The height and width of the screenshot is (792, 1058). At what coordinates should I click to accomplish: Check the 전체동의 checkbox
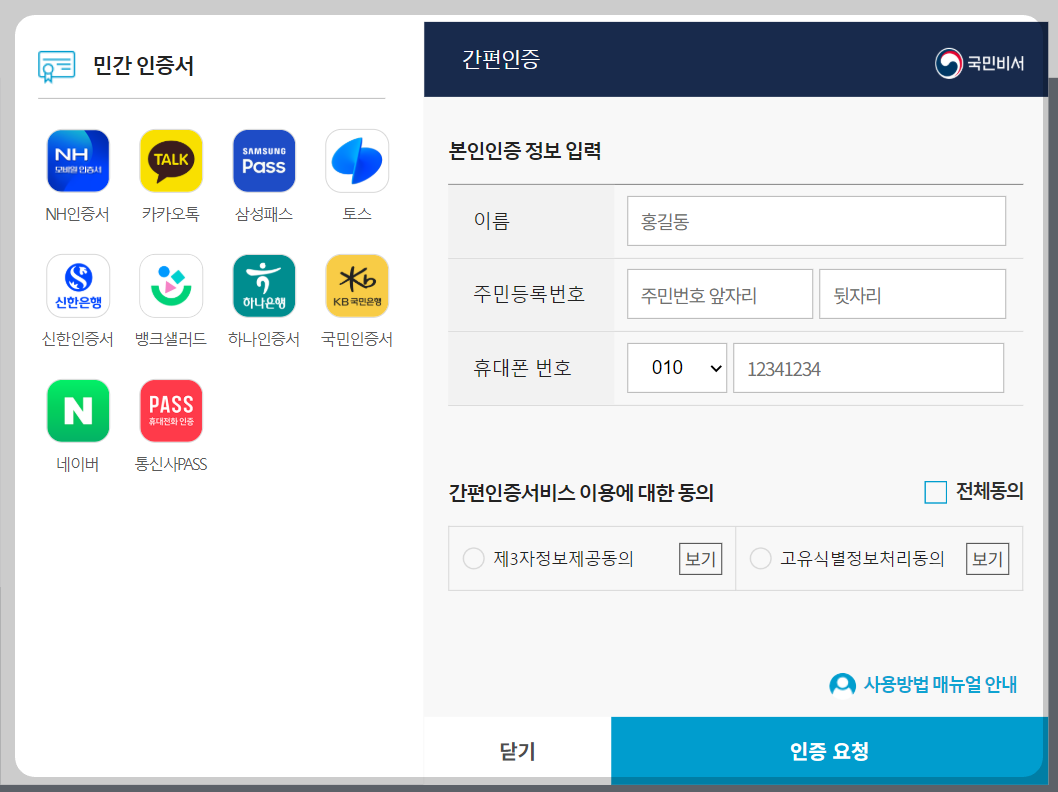(935, 492)
